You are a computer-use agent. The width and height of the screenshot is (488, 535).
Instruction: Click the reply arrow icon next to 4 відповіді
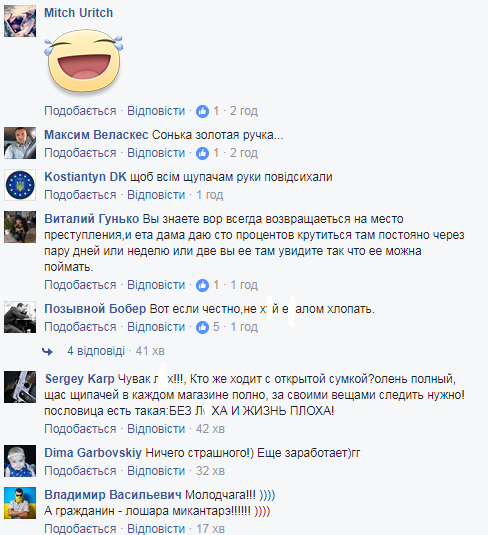click(47, 351)
